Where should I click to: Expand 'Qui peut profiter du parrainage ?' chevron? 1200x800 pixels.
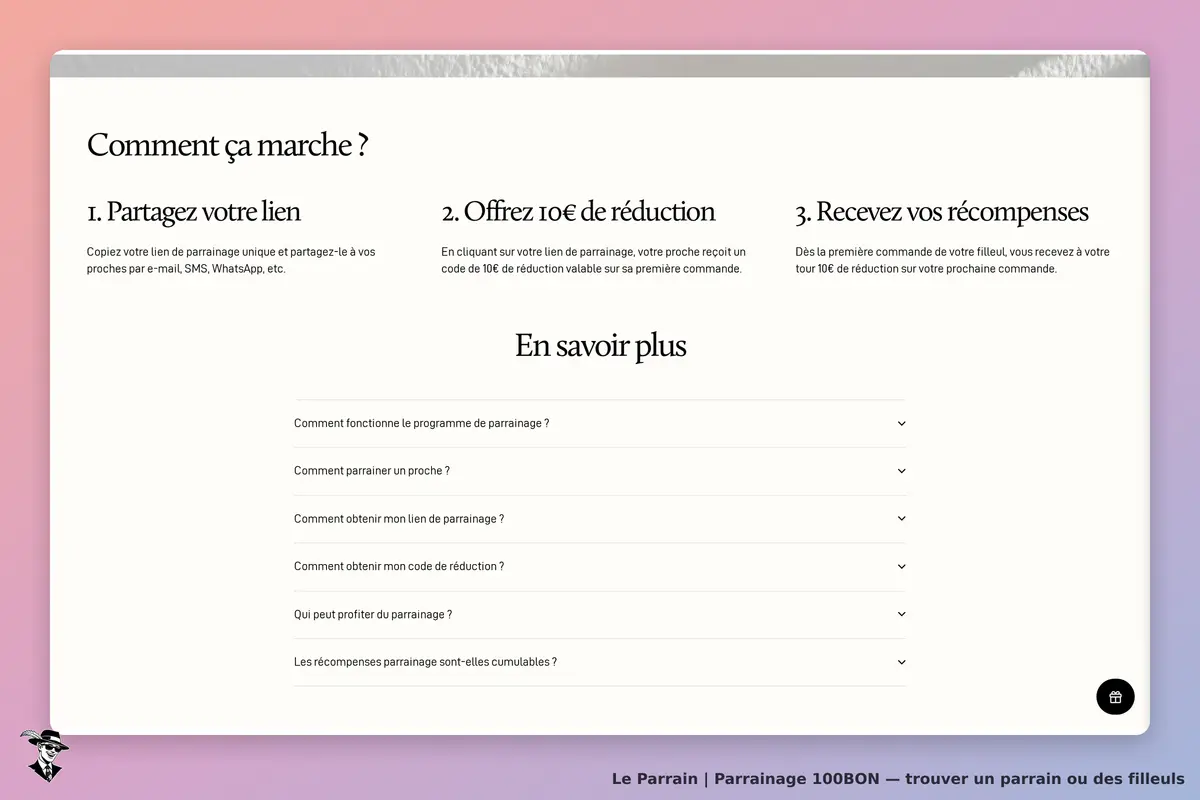tap(901, 614)
